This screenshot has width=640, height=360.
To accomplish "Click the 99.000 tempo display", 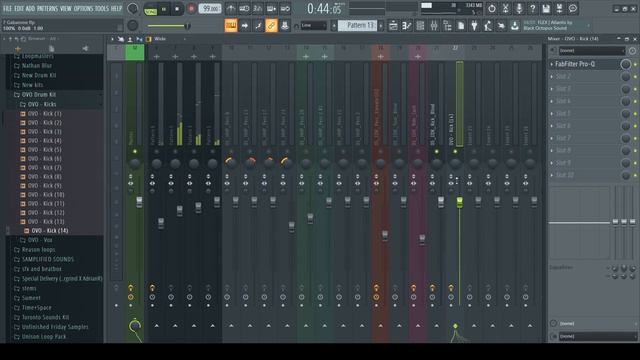I will pyautogui.click(x=210, y=9).
